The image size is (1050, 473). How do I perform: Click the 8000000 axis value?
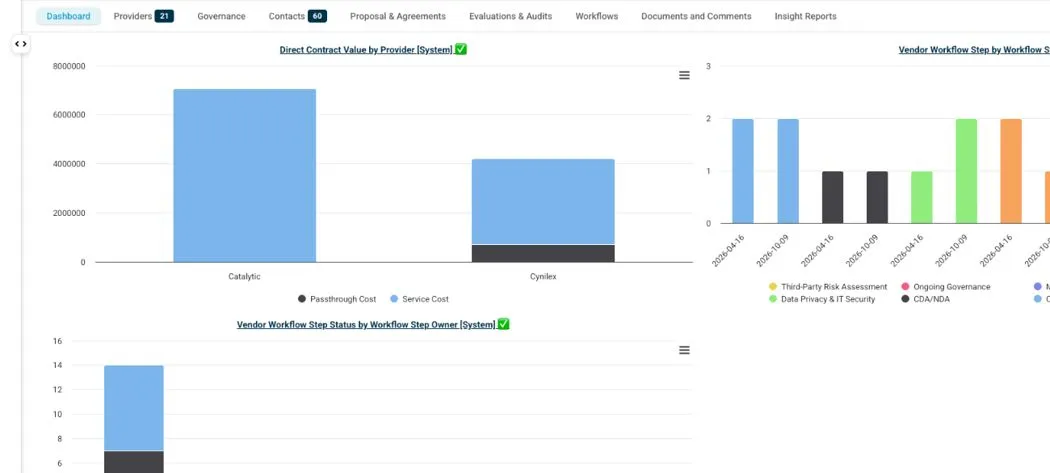(x=69, y=66)
